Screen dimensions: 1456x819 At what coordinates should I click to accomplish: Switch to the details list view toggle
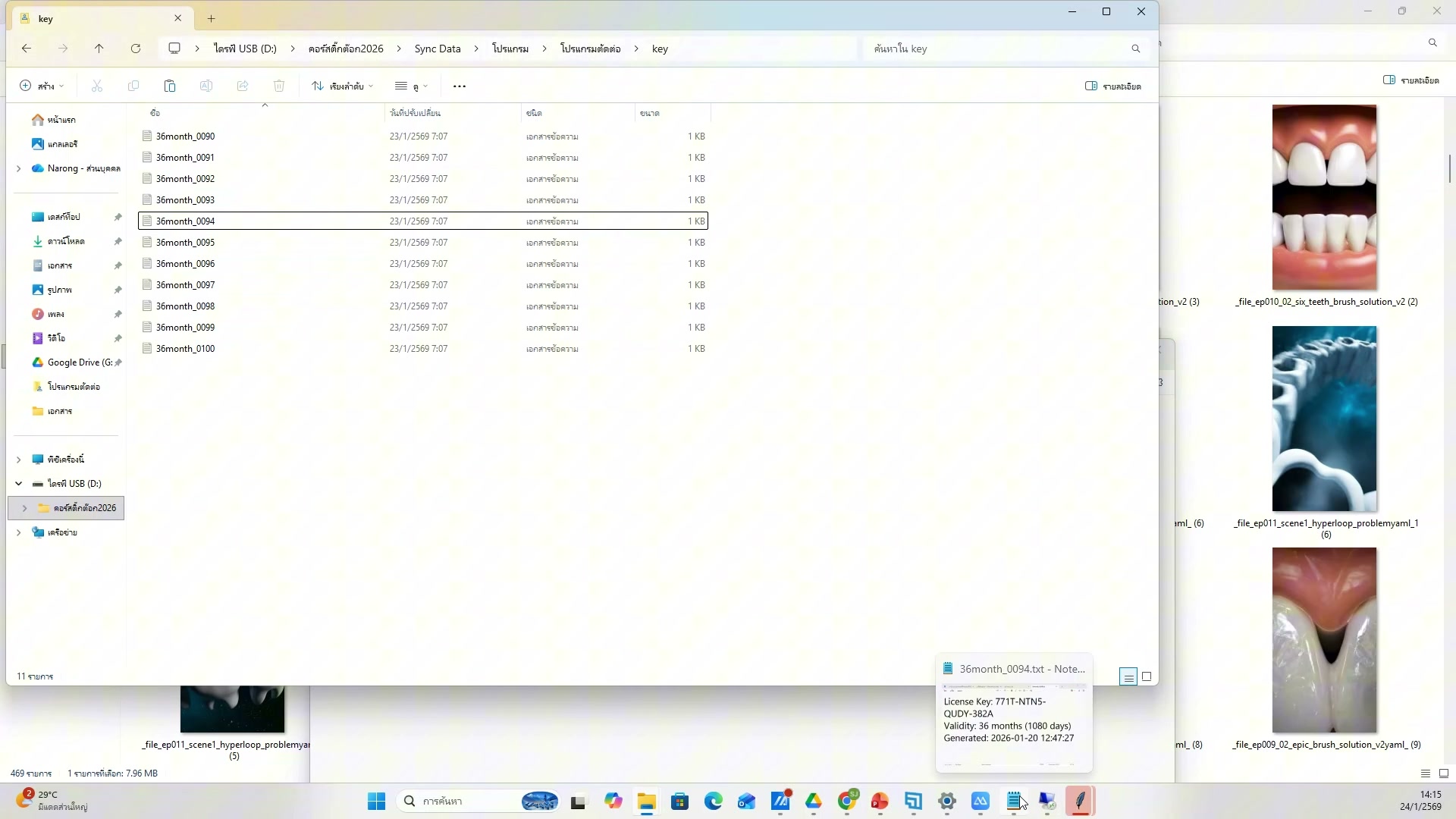[x=1128, y=676]
